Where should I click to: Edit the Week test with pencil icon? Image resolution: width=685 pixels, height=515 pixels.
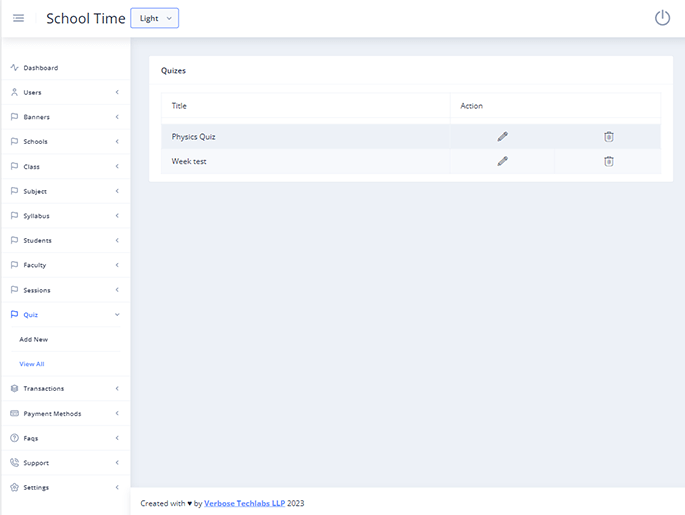coord(502,161)
